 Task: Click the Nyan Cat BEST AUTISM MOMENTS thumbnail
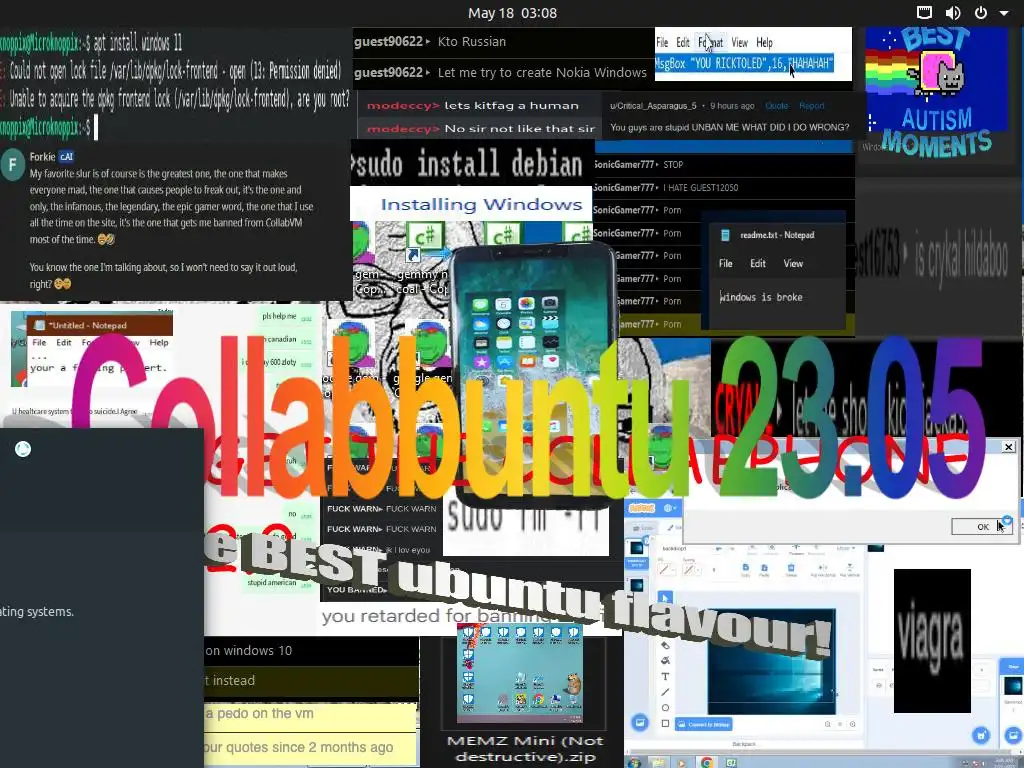click(936, 91)
